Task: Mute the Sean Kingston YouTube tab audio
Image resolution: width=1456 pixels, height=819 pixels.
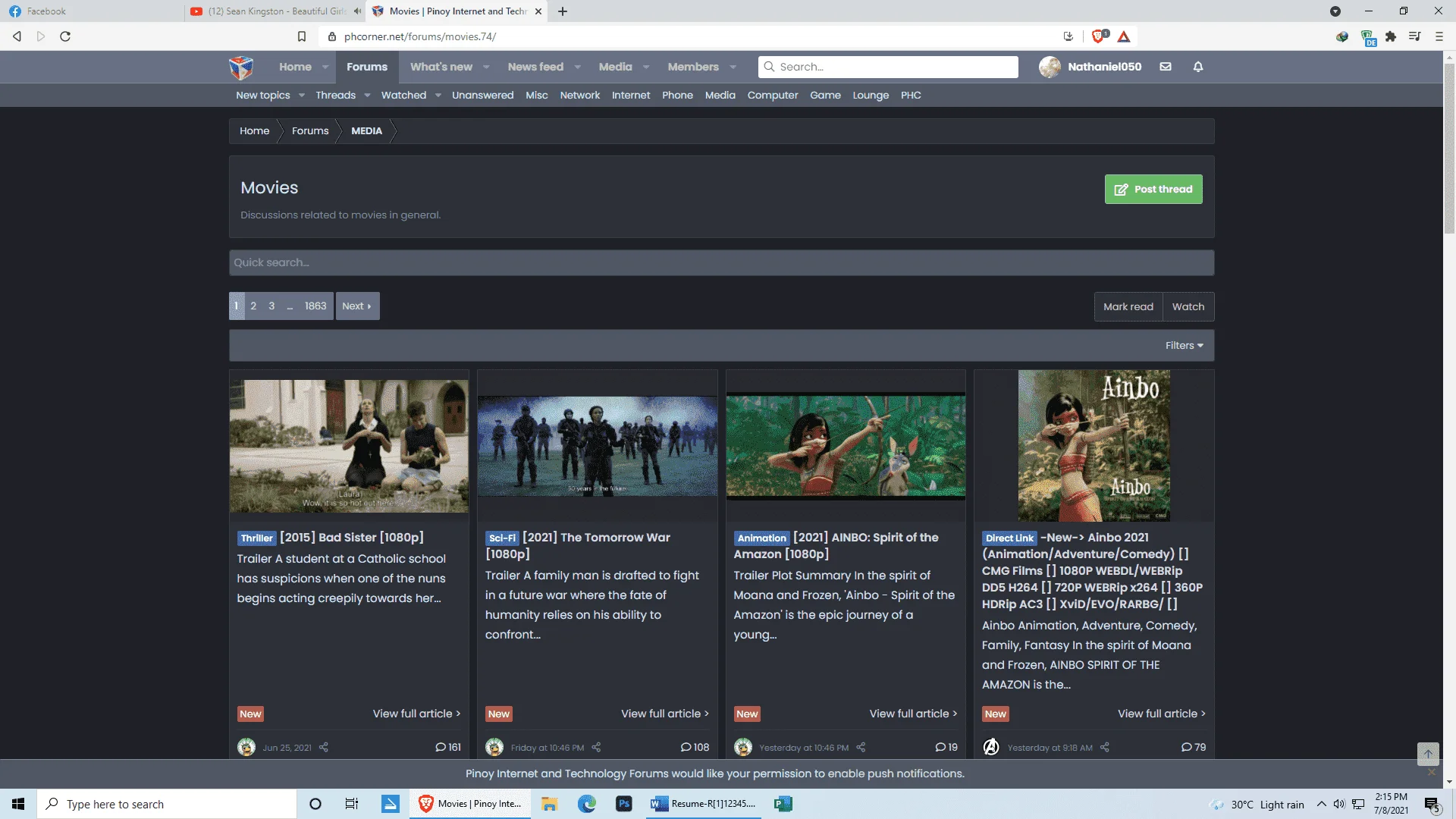Action: click(357, 11)
